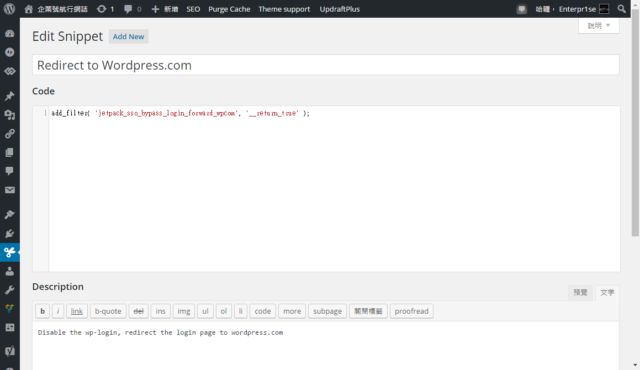This screenshot has height=370, width=640.
Task: Click the page vertical scrollbar
Action: (635, 122)
